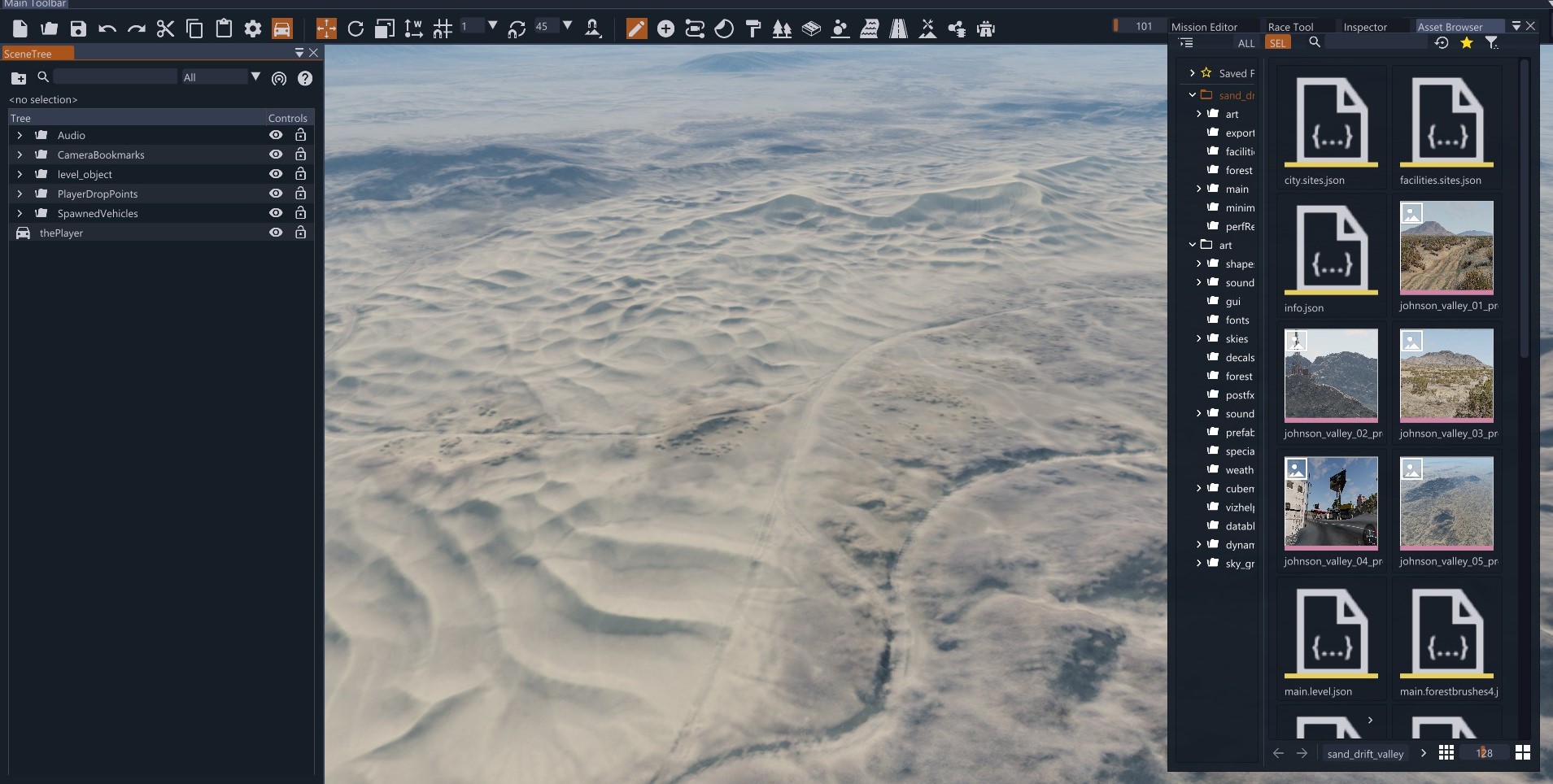
Task: Open editor preferences gear icon
Action: pyautogui.click(x=253, y=29)
